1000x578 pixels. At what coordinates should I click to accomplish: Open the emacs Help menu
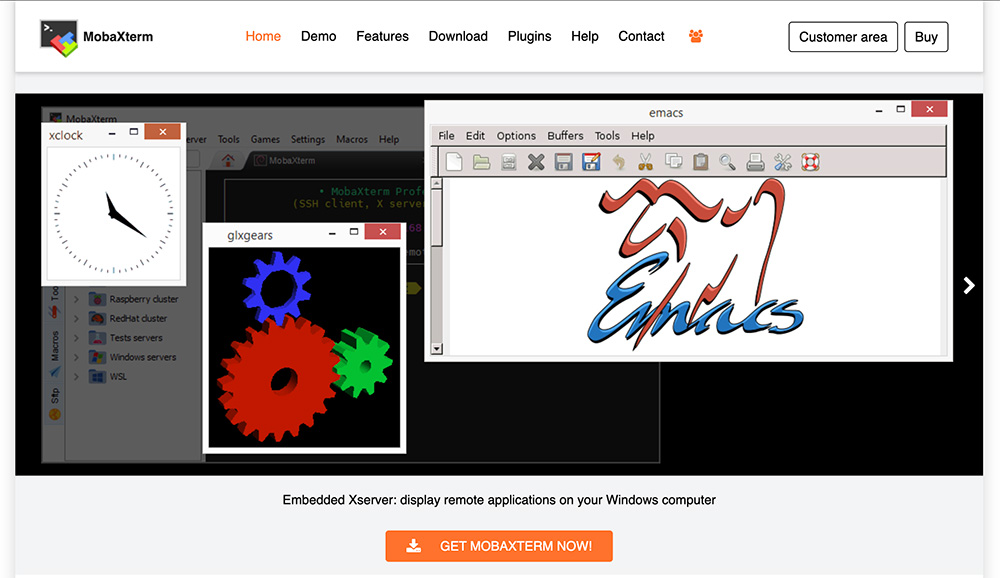[x=643, y=135]
